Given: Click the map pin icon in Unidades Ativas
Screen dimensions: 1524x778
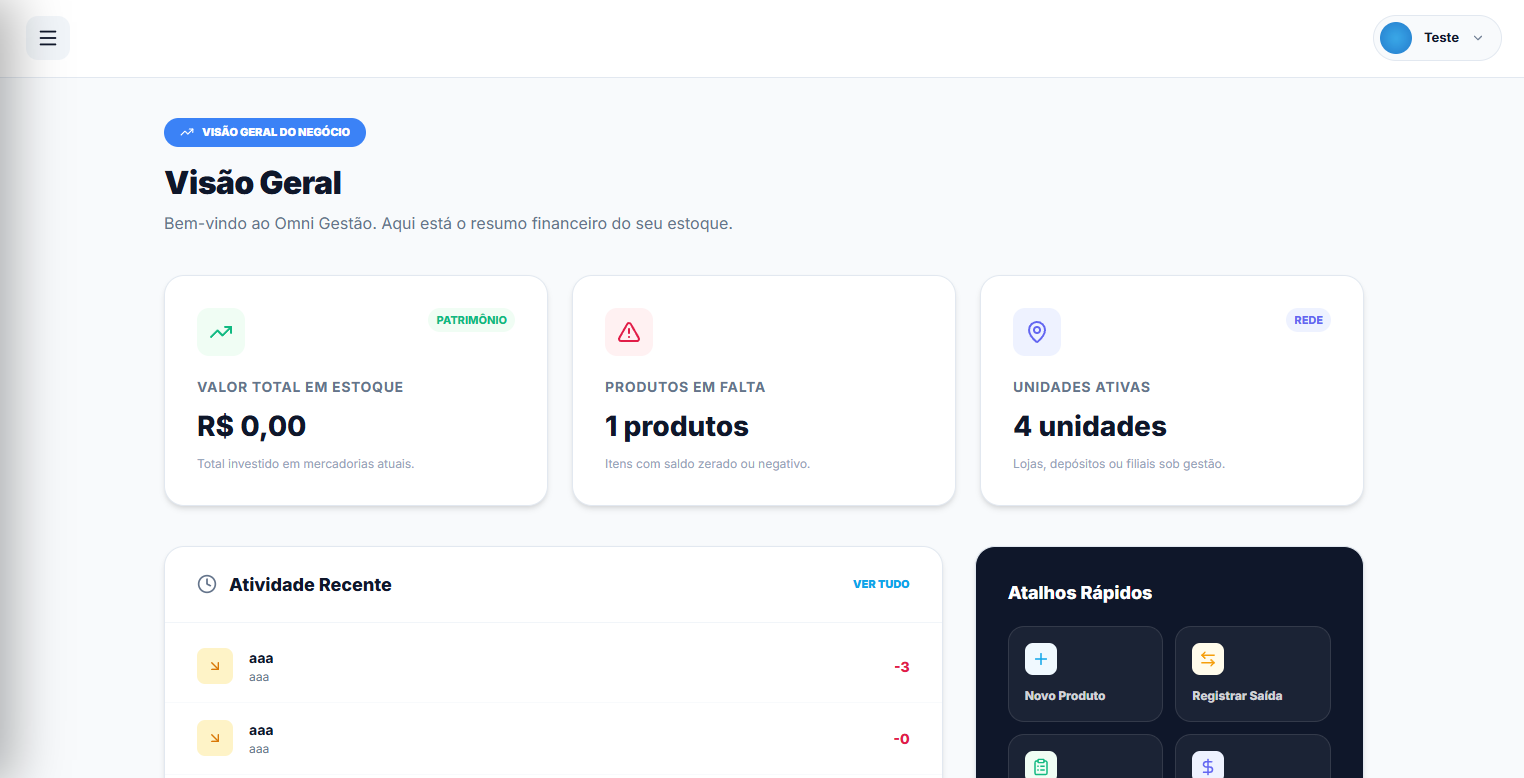Looking at the screenshot, I should [x=1037, y=332].
